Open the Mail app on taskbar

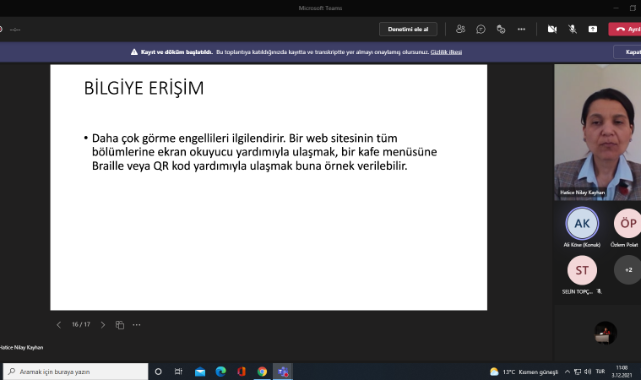tap(200, 371)
